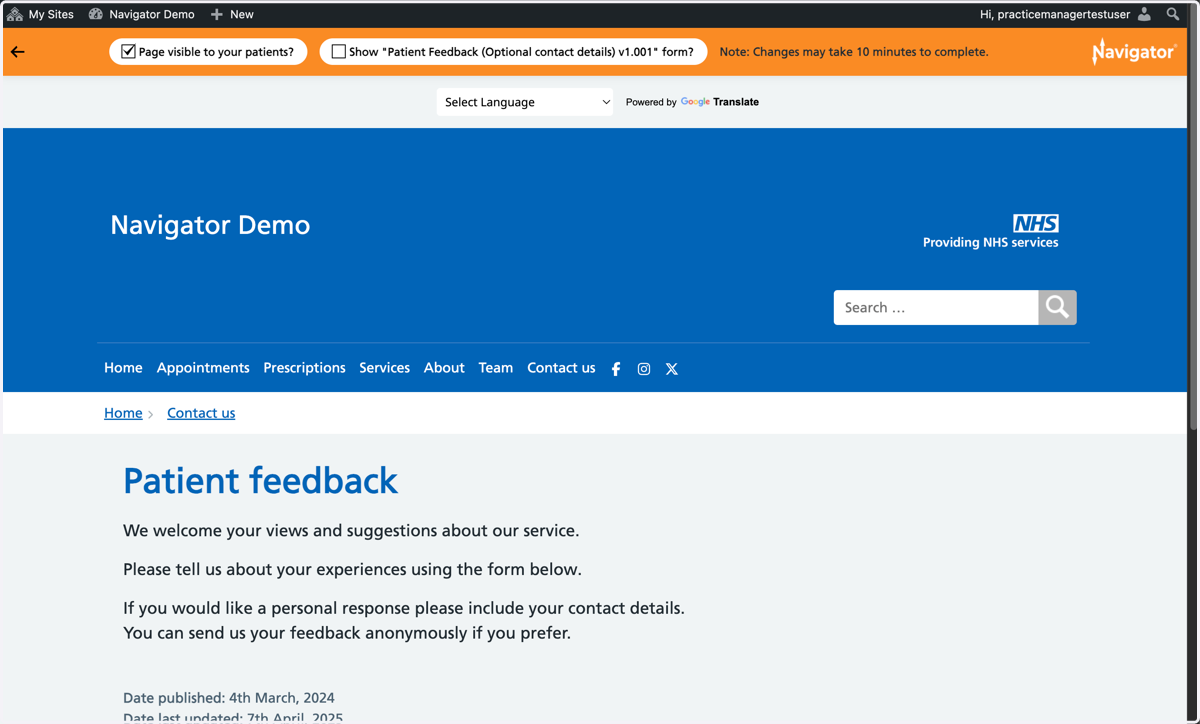The height and width of the screenshot is (724, 1200).
Task: Enable Show Patient Feedback form checkbox
Action: tap(339, 51)
